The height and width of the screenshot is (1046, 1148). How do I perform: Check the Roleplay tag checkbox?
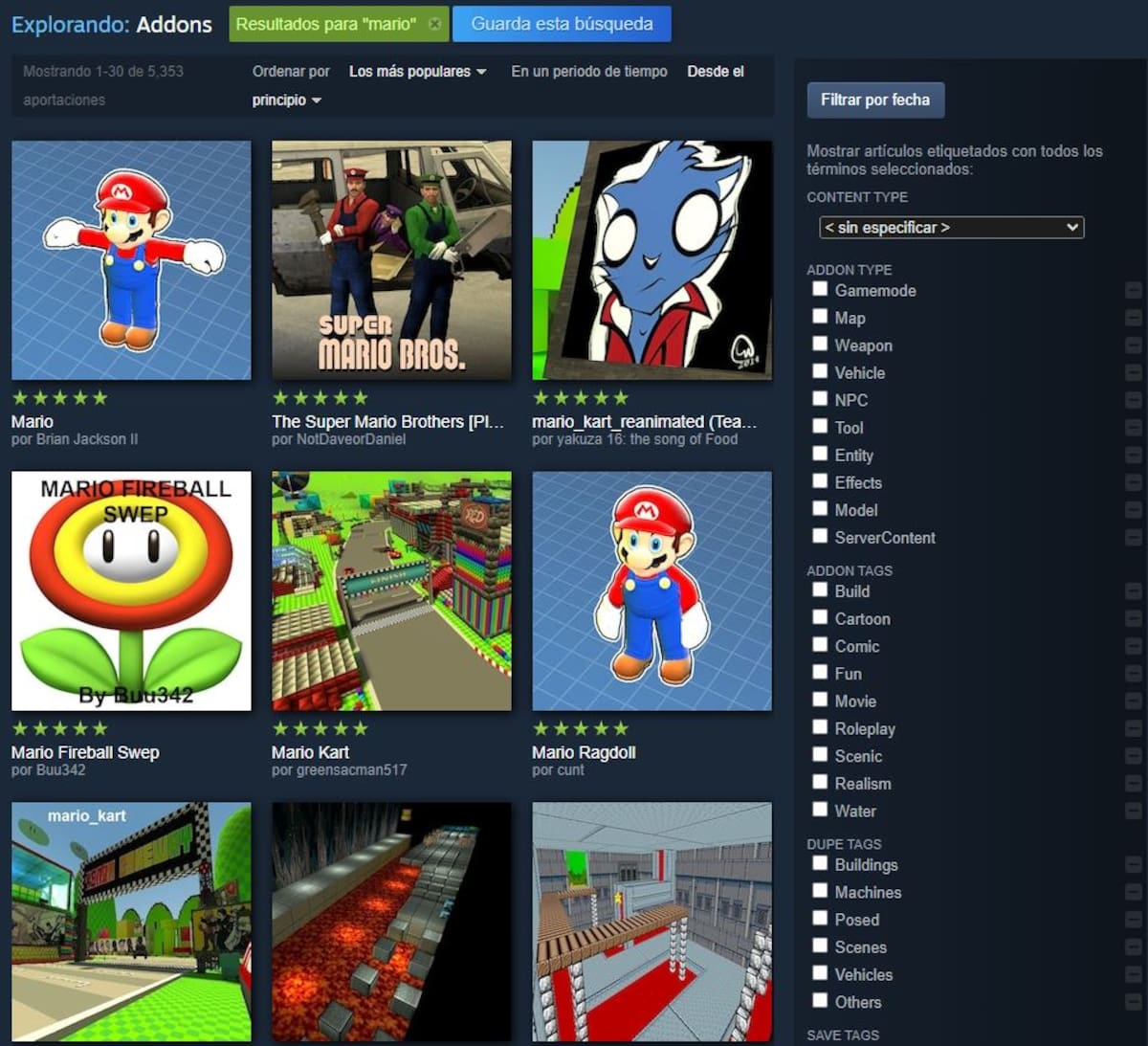point(820,727)
